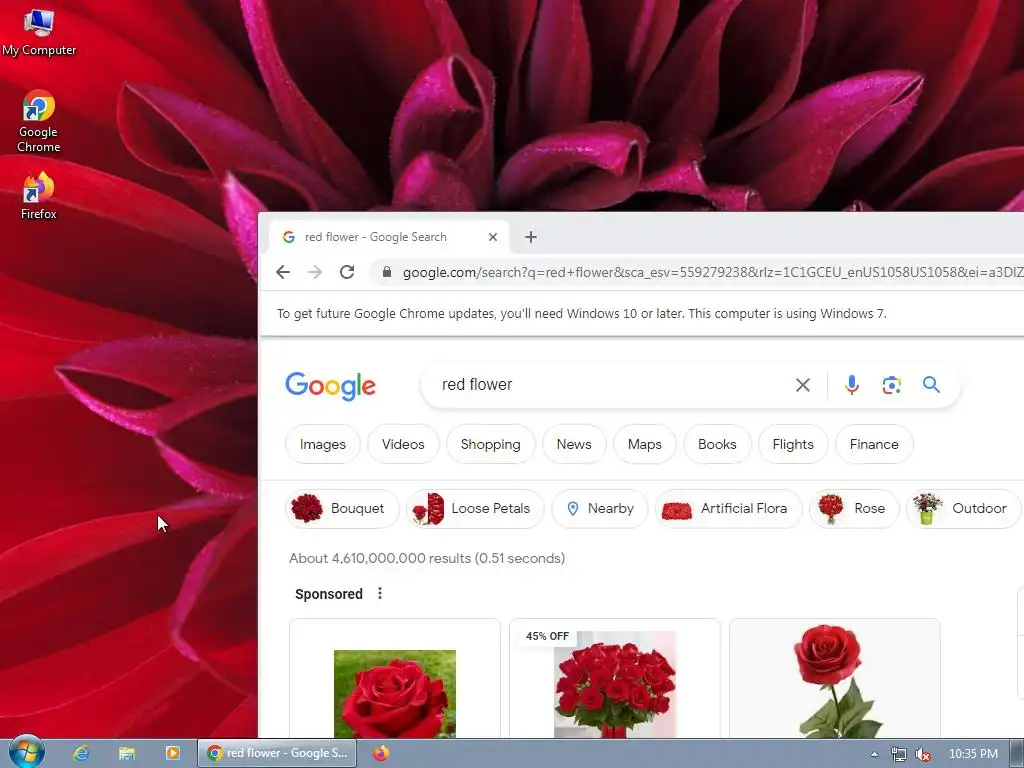Viewport: 1024px width, 768px height.
Task: Select the Nearby filter chip
Action: coord(600,508)
